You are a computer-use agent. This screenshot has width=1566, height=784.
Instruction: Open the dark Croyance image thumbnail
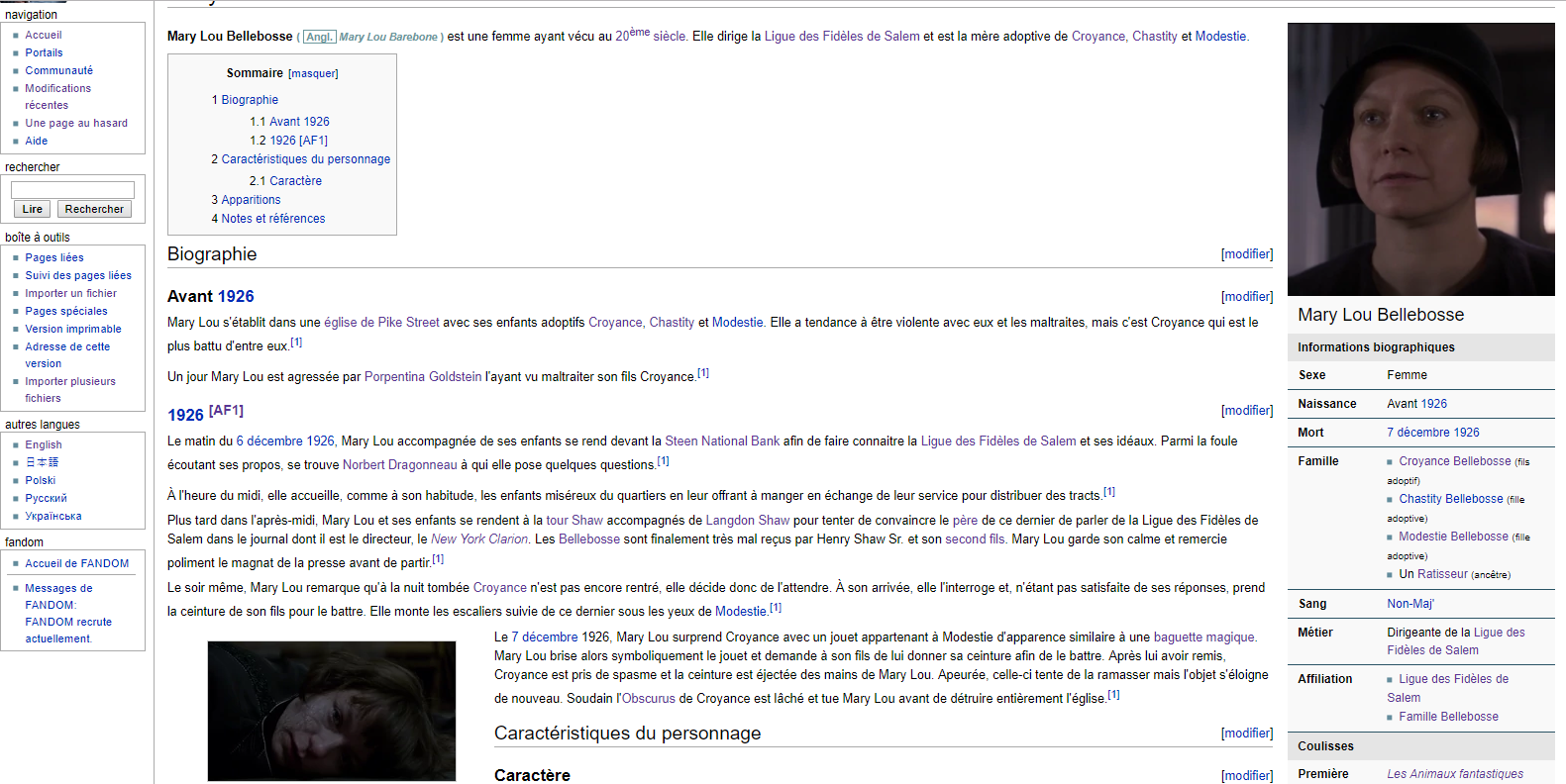pos(332,711)
